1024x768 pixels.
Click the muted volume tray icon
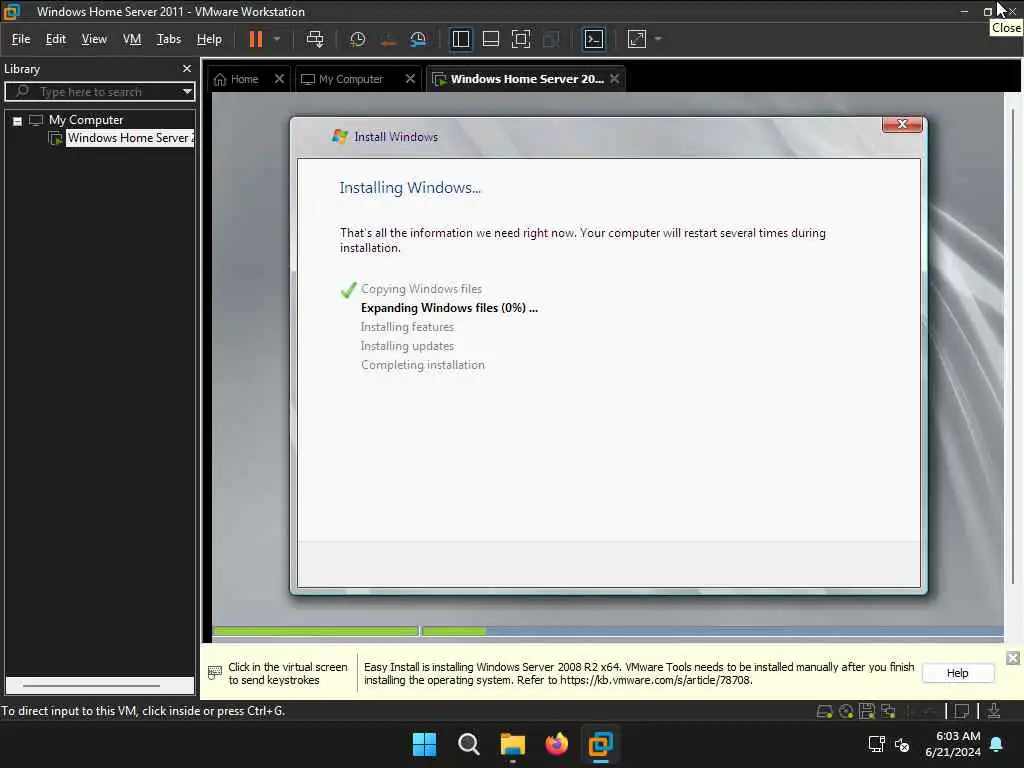(902, 744)
